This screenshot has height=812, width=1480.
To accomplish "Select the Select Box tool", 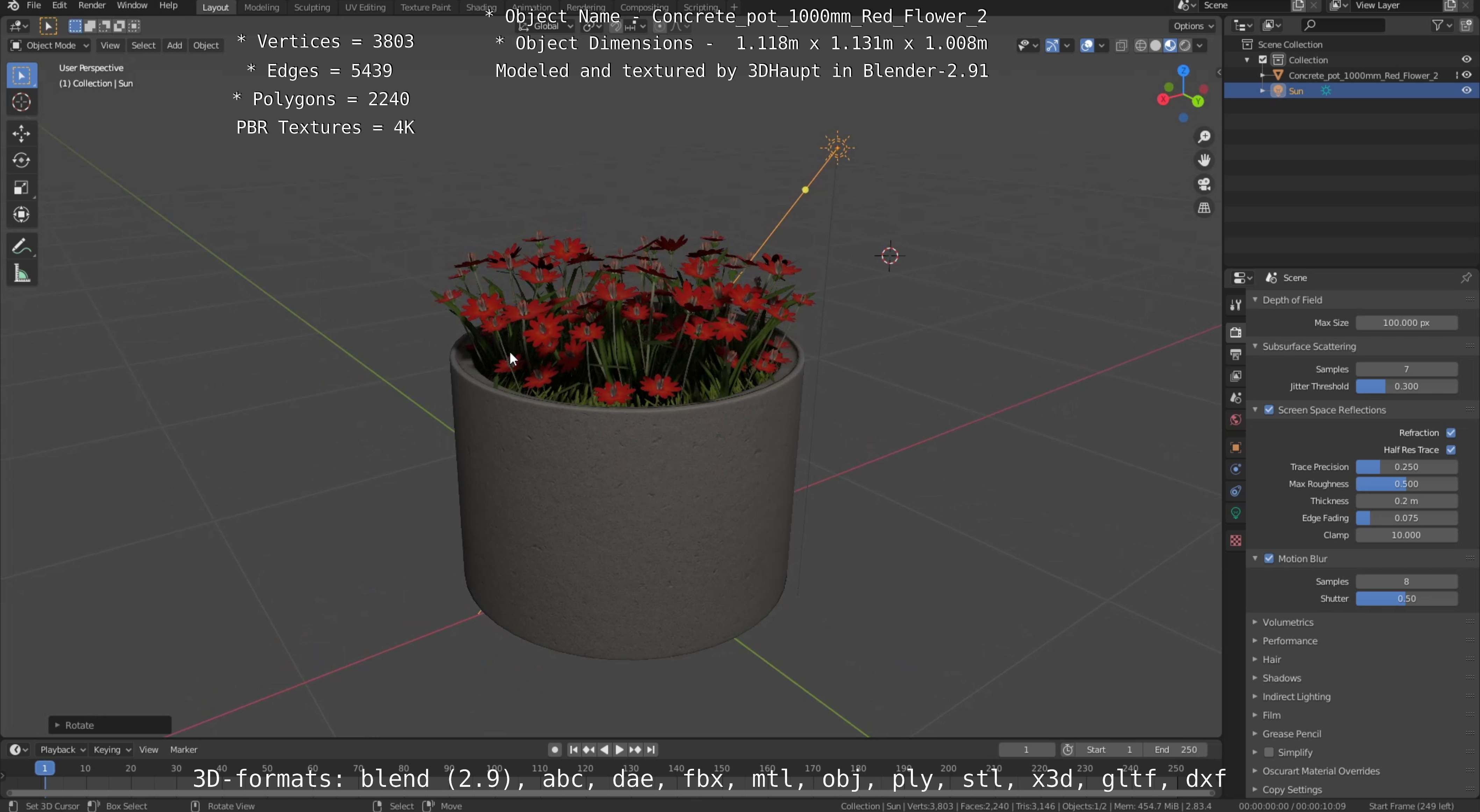I will click(x=22, y=76).
